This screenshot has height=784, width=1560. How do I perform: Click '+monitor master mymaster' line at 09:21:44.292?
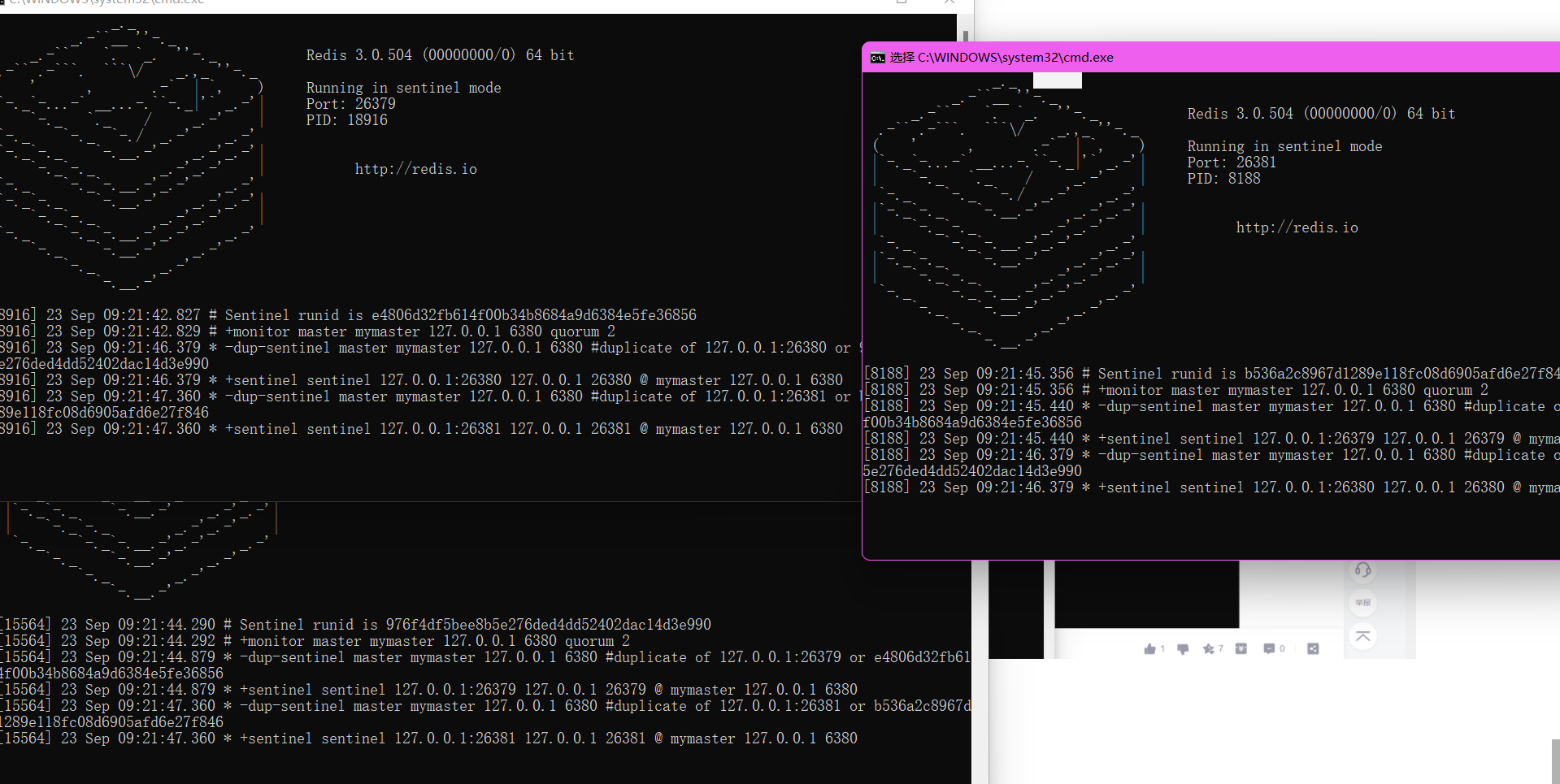315,641
